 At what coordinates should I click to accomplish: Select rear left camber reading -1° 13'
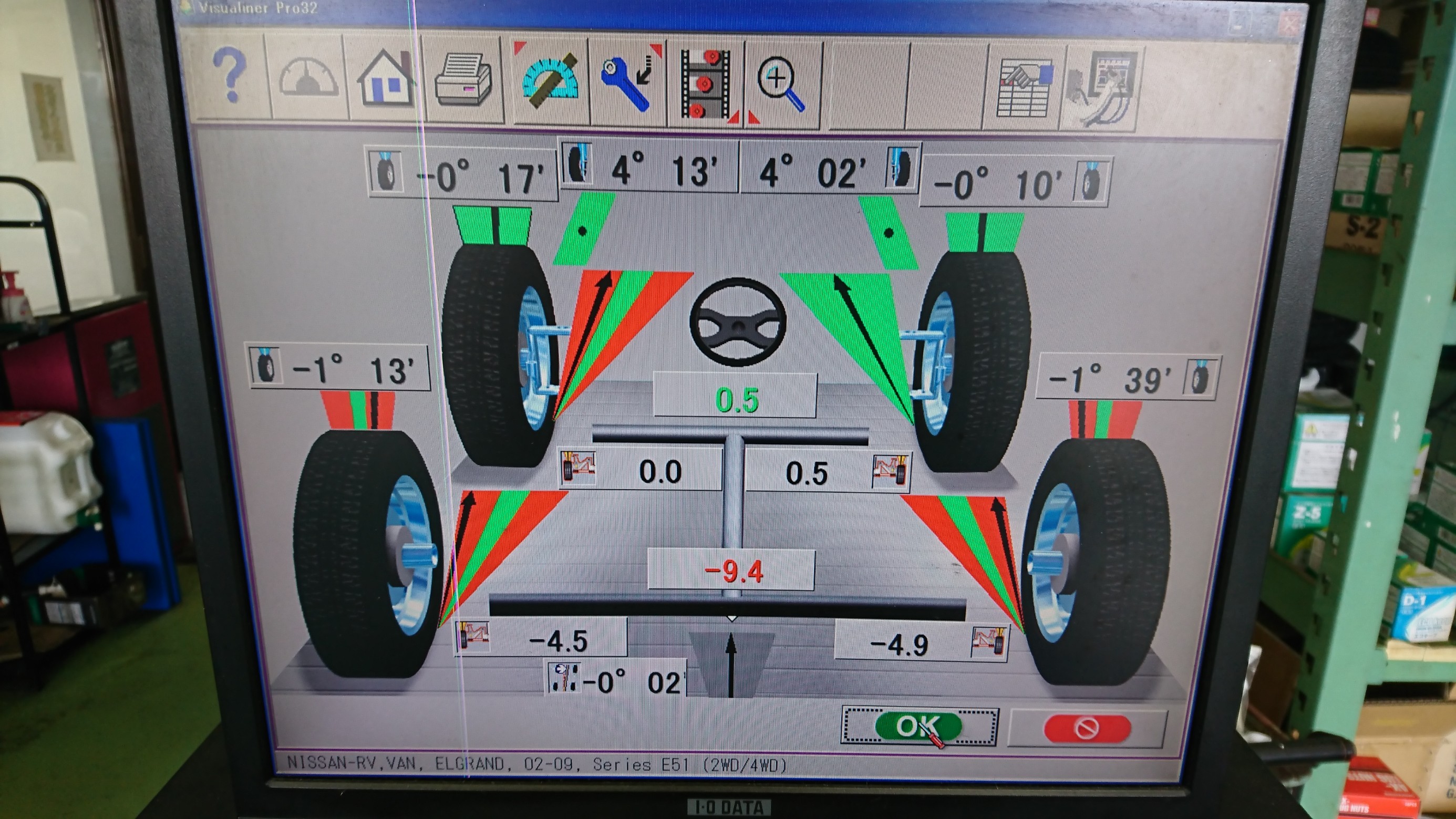click(x=353, y=369)
